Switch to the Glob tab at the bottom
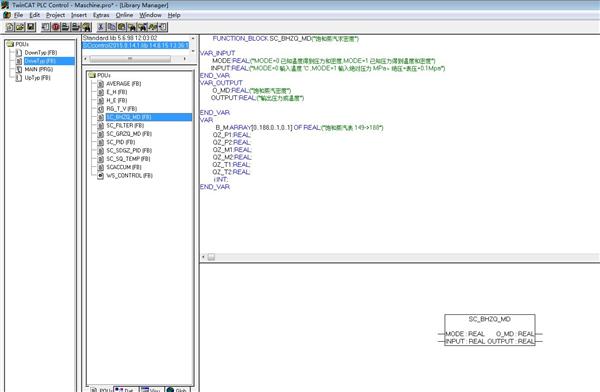 pyautogui.click(x=177, y=389)
